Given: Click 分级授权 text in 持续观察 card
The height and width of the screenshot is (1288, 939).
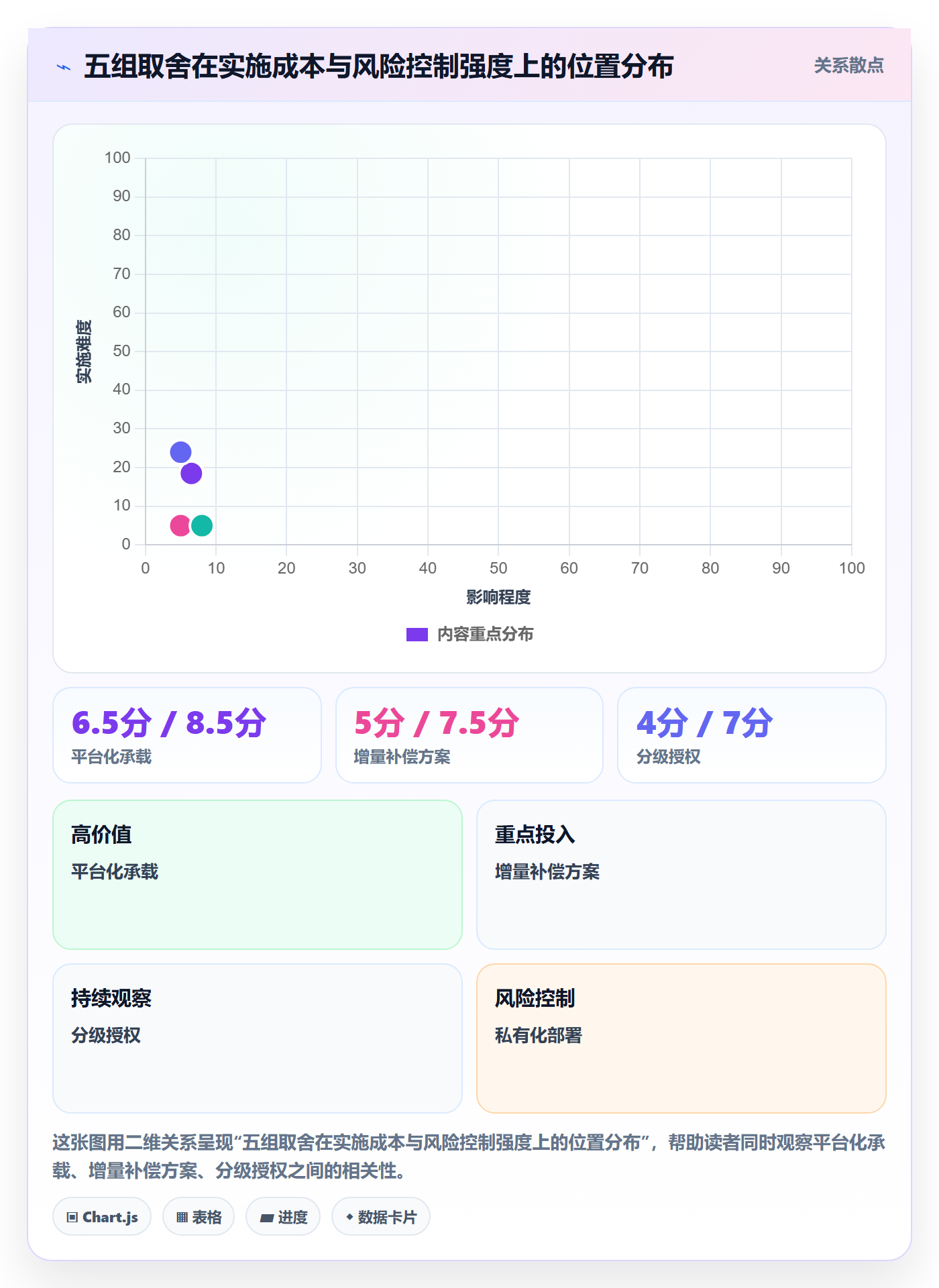Looking at the screenshot, I should tap(106, 1035).
